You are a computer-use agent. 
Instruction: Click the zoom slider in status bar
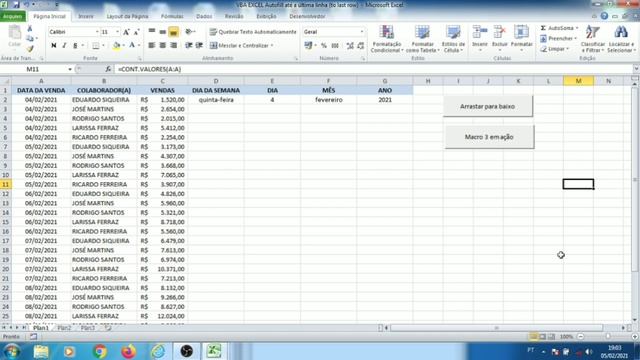tap(608, 336)
